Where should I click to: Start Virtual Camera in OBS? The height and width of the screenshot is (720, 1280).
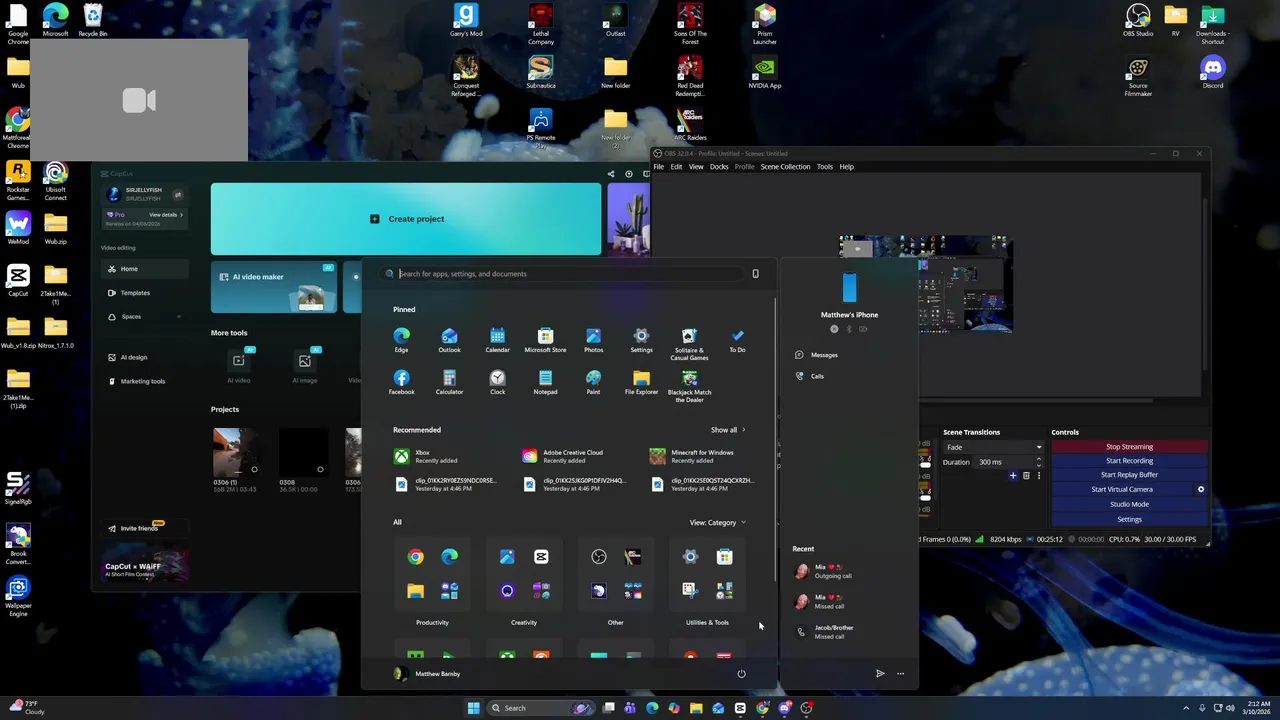point(1122,489)
